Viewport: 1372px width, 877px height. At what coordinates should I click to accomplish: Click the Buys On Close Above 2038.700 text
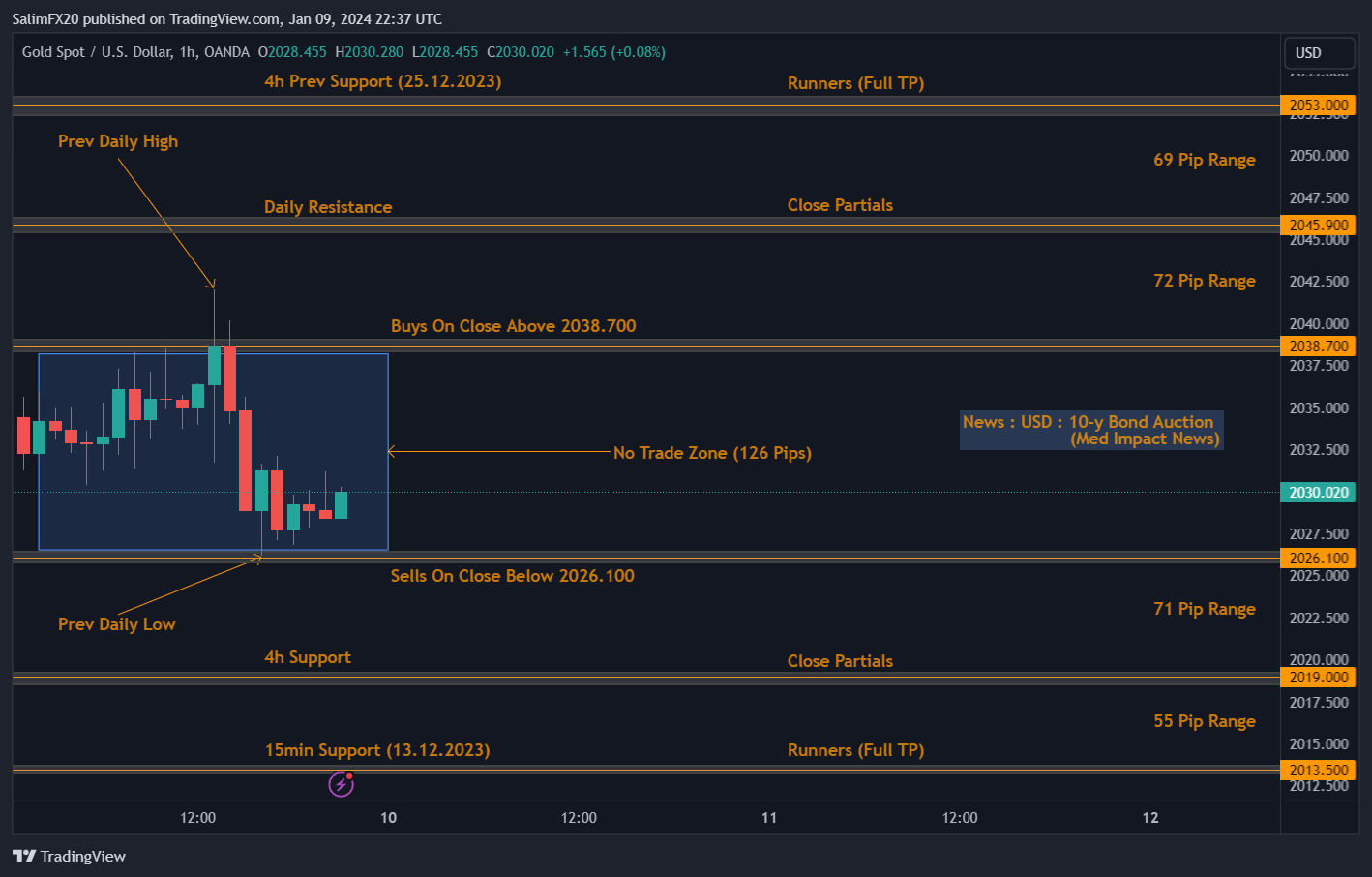pyautogui.click(x=513, y=326)
